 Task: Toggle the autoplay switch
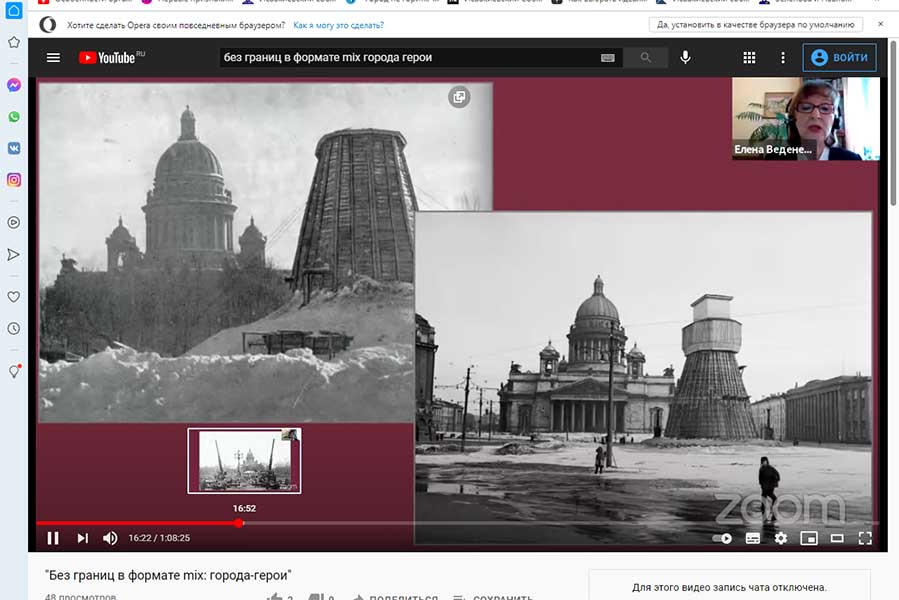coord(722,538)
